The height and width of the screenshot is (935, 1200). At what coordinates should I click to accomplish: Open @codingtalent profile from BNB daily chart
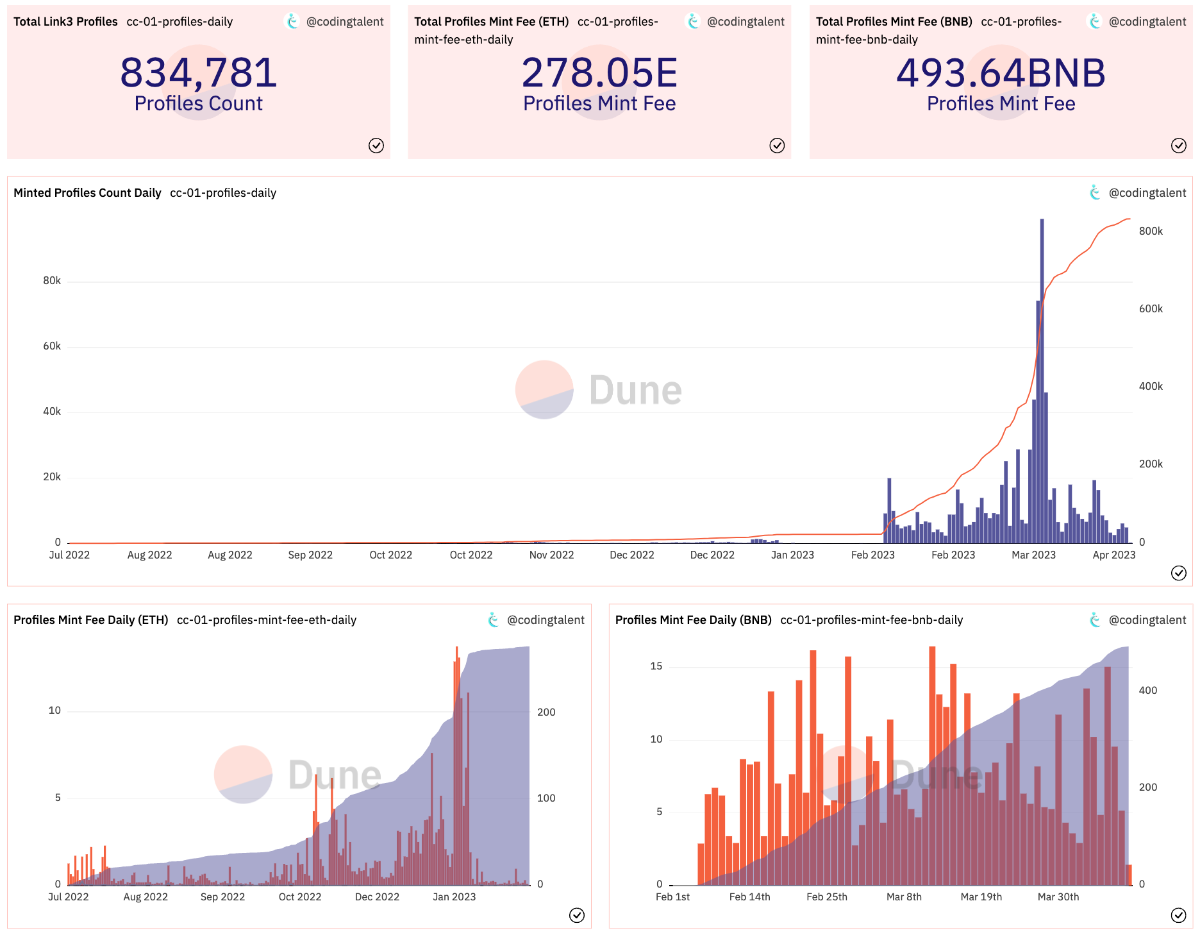tap(1147, 620)
